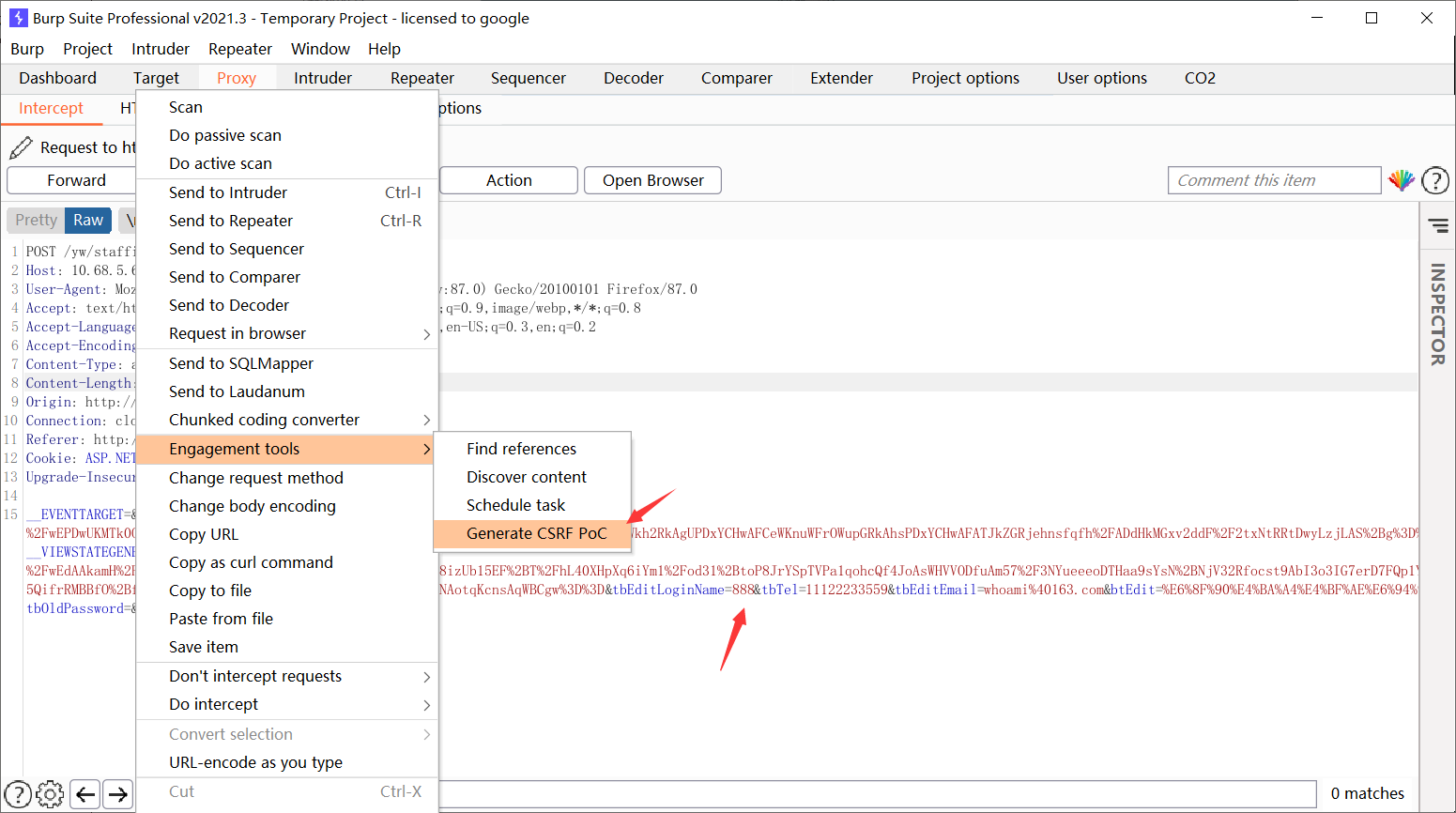Open the Intercept sub-tab
Screen dimensions: 1456x813
[x=51, y=108]
